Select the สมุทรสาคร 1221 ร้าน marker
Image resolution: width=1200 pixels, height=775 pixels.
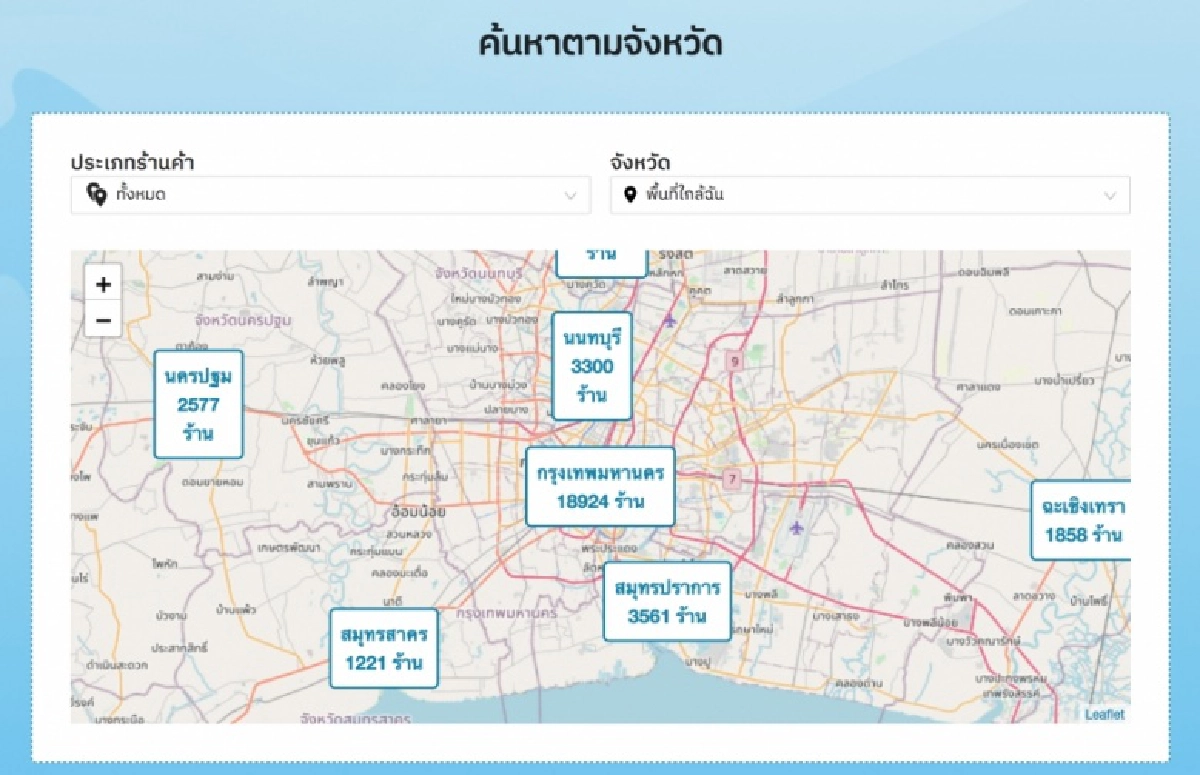click(x=384, y=648)
